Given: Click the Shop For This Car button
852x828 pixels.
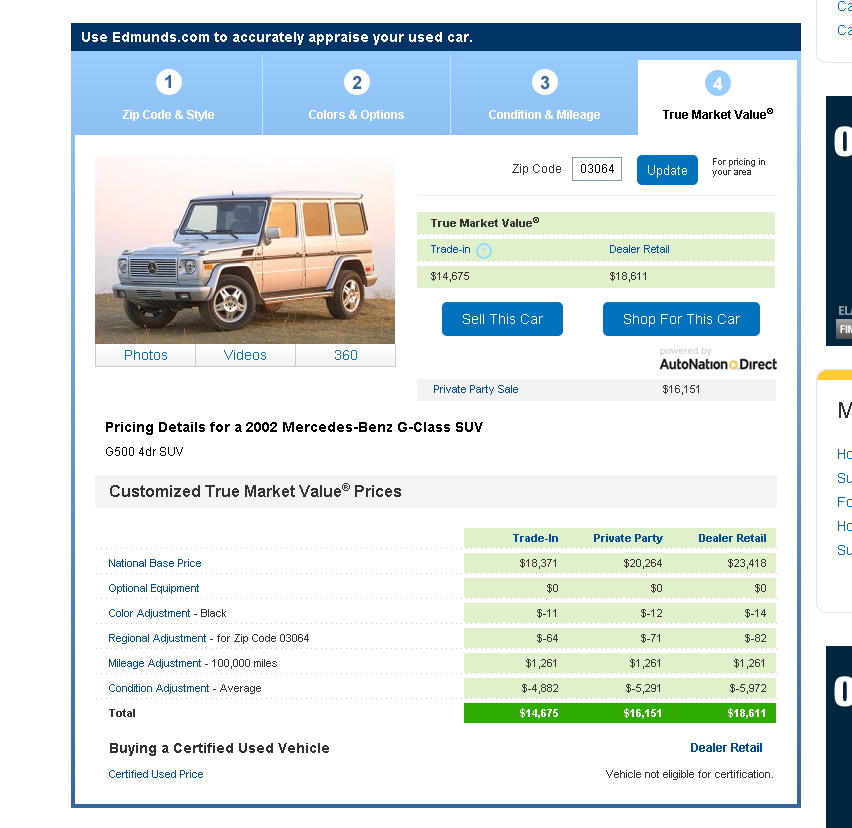Looking at the screenshot, I should point(681,319).
